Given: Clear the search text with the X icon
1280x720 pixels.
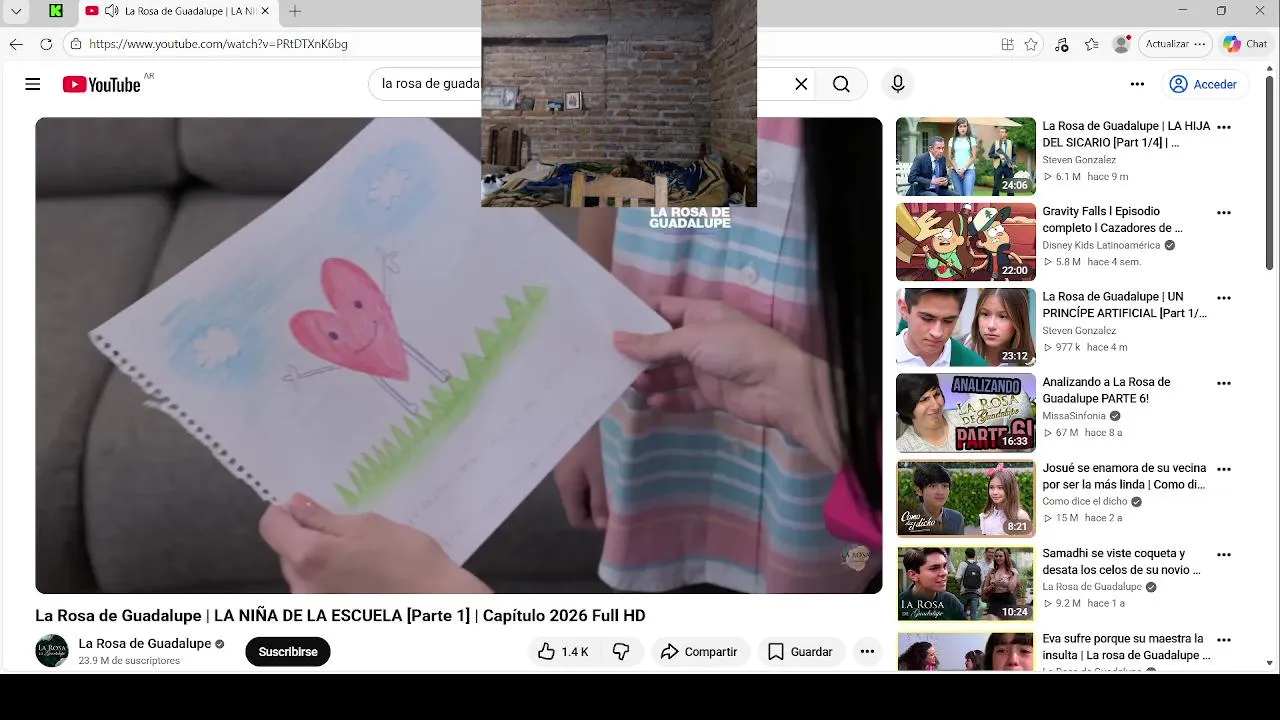Looking at the screenshot, I should [801, 84].
